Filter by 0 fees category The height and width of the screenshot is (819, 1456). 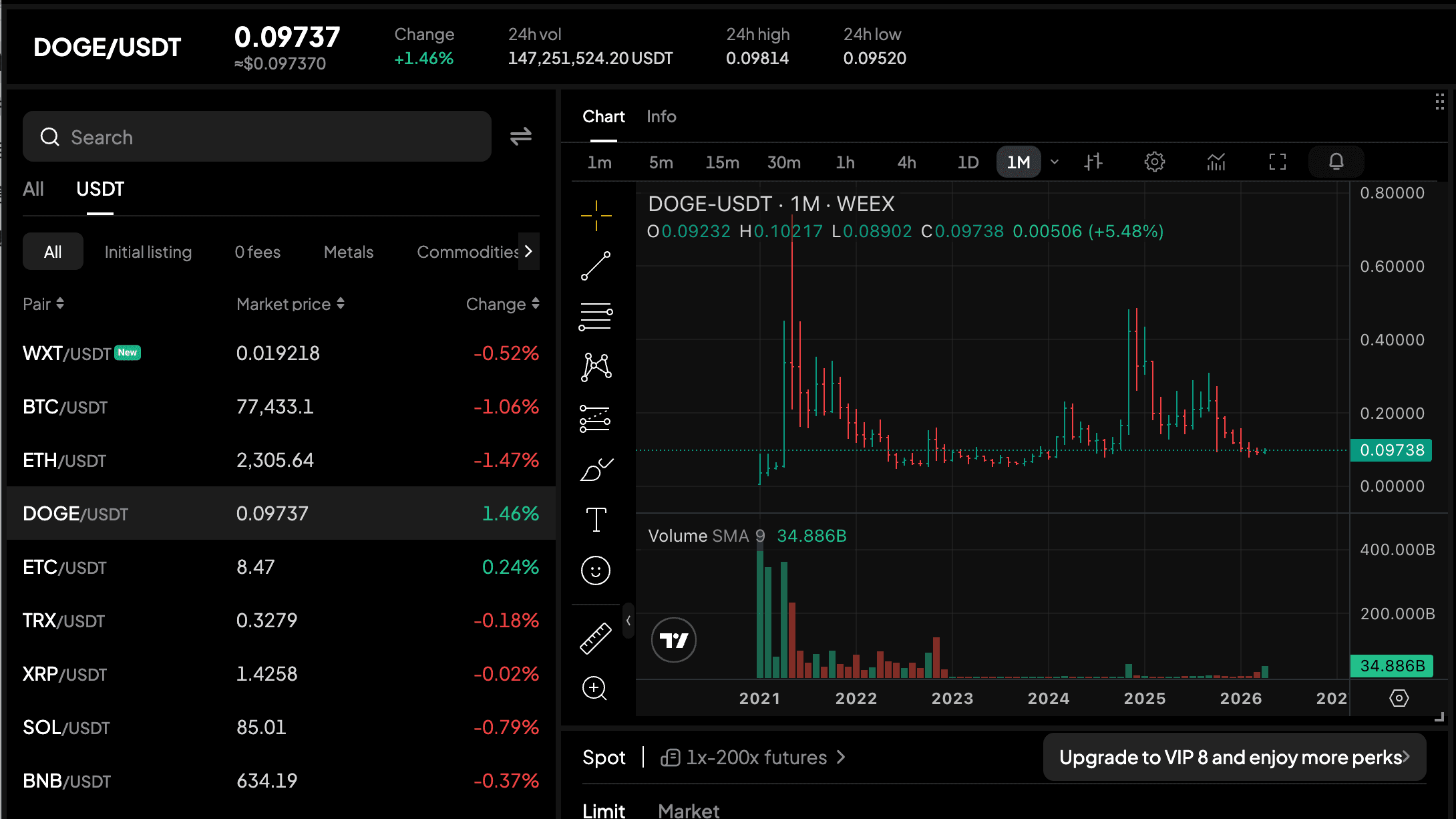point(258,252)
